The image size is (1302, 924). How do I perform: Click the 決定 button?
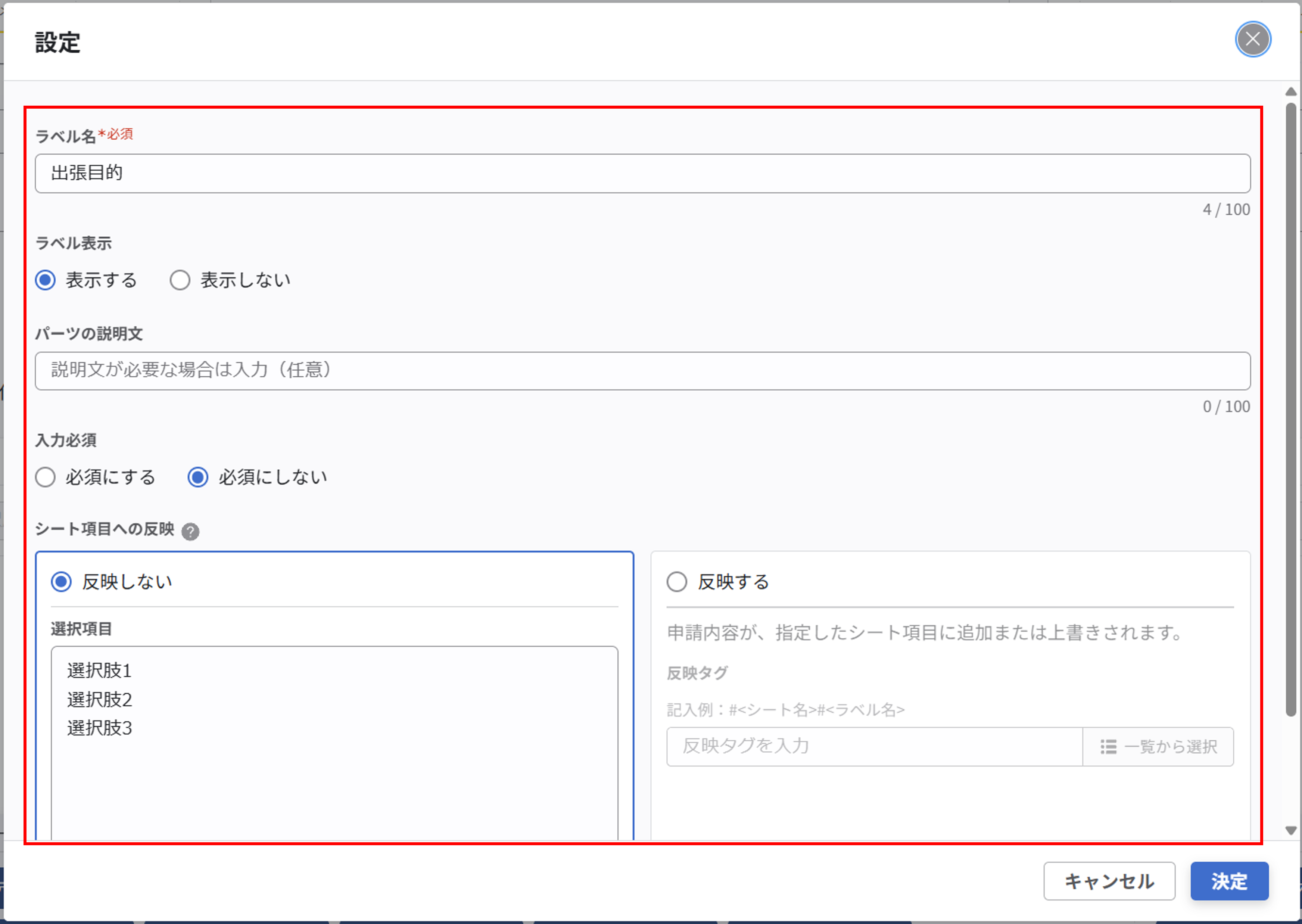[x=1229, y=881]
